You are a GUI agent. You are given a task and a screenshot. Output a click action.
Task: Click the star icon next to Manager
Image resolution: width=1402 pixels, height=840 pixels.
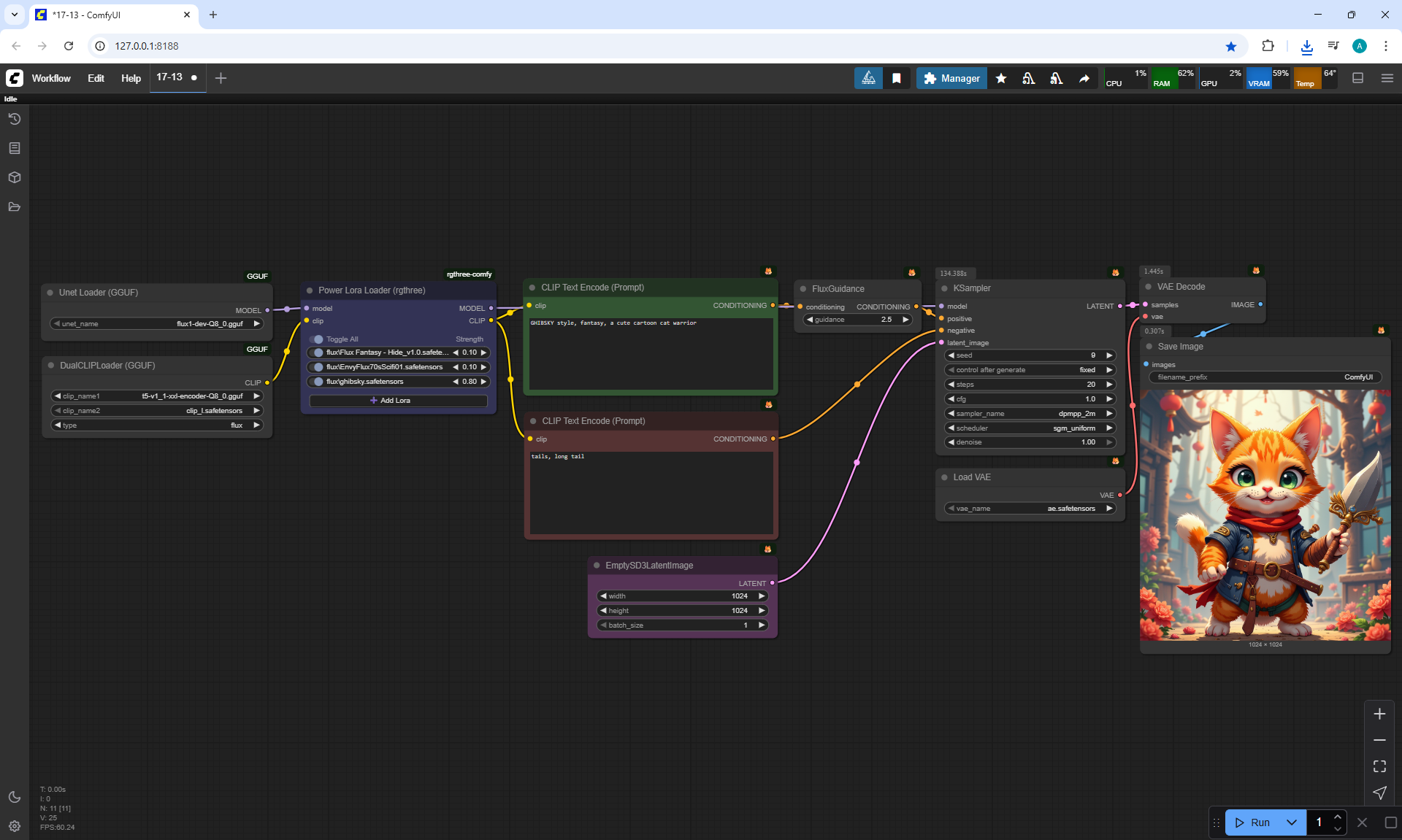point(1001,78)
